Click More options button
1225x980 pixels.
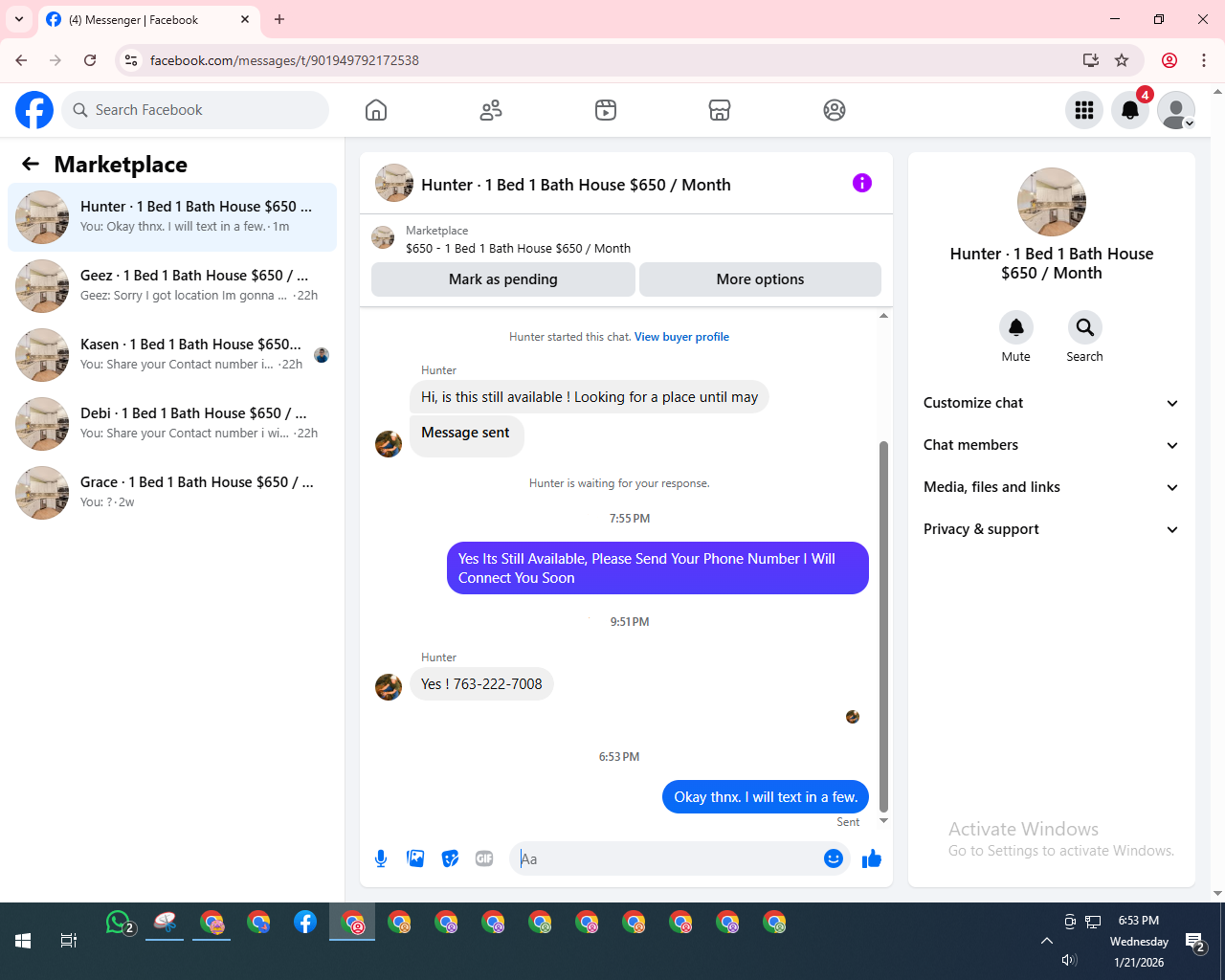(760, 279)
